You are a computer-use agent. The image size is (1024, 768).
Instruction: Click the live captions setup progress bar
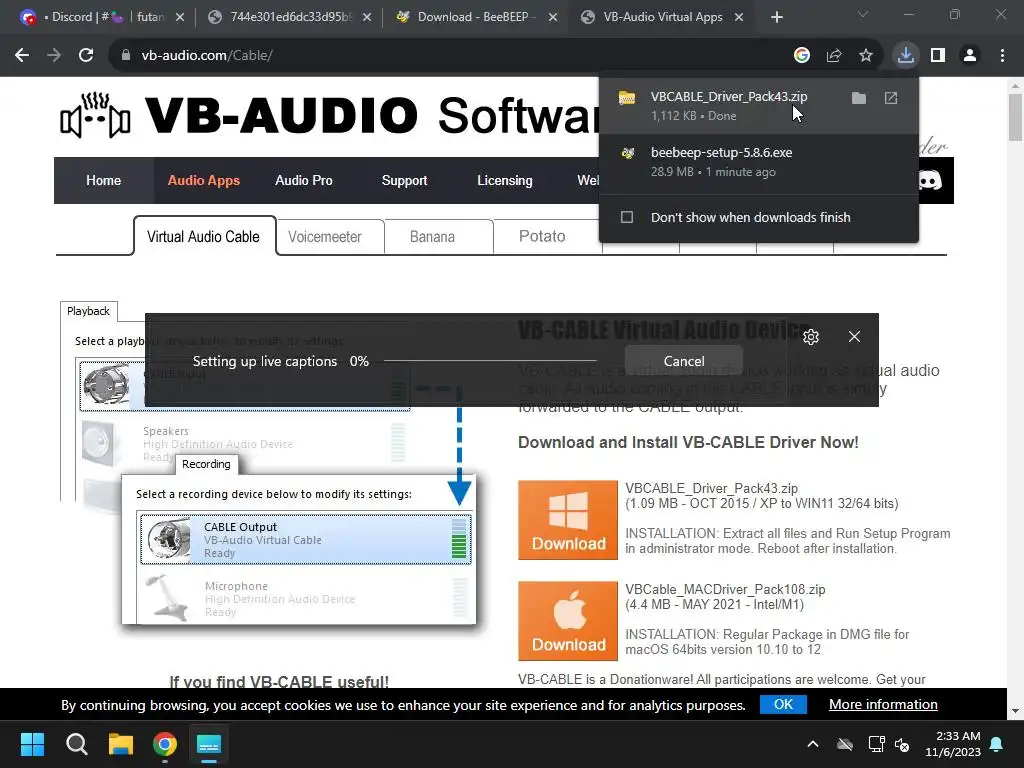tap(490, 360)
